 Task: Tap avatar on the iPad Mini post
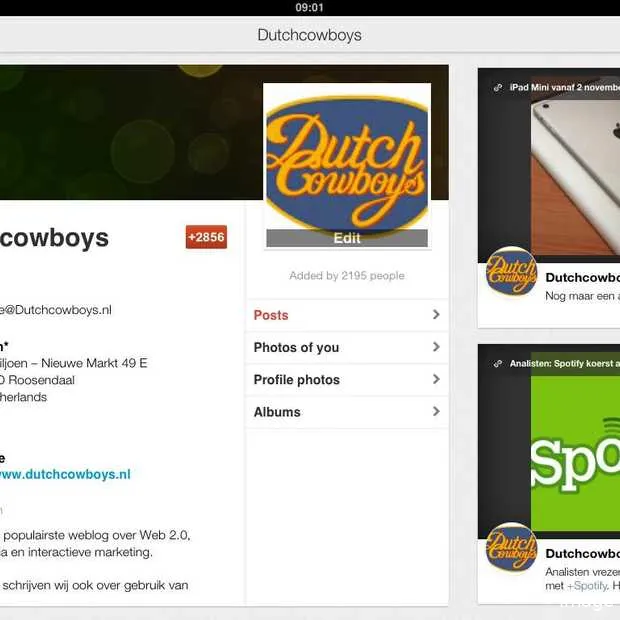[511, 271]
